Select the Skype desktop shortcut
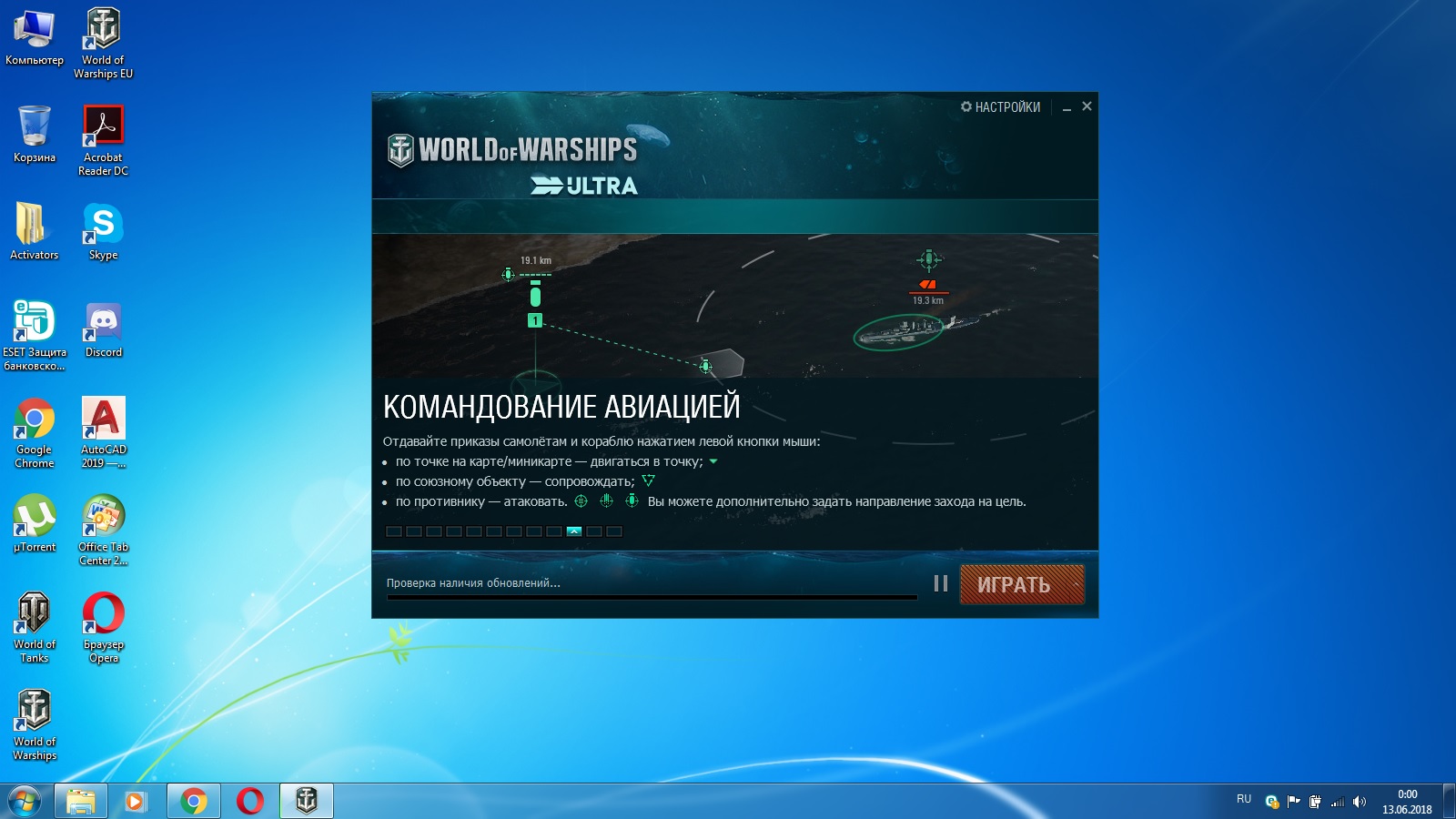The width and height of the screenshot is (1456, 819). 103,232
